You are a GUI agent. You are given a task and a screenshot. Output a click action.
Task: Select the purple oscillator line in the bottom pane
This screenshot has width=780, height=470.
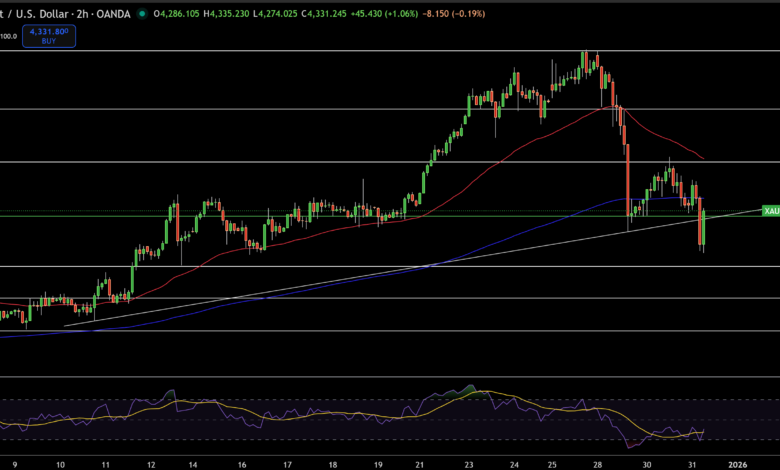point(200,408)
